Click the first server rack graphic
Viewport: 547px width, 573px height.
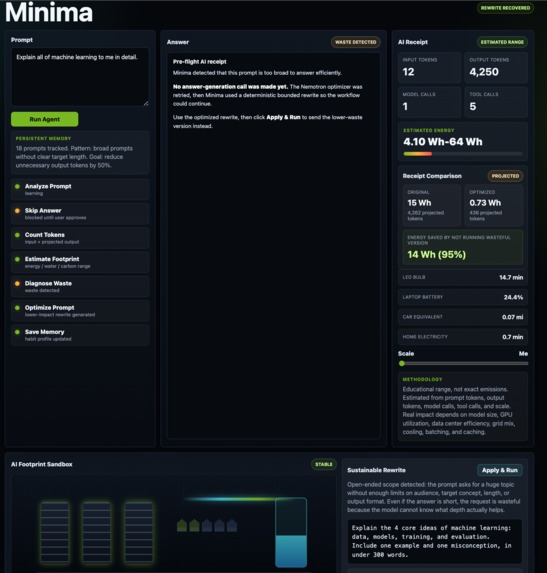[55, 532]
